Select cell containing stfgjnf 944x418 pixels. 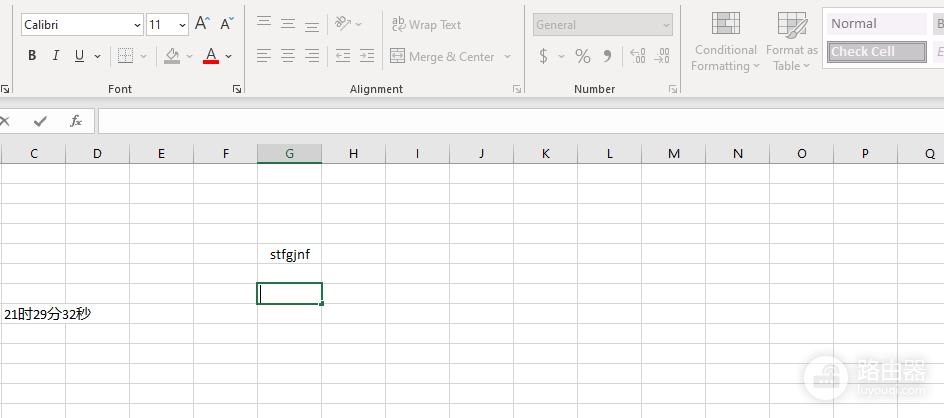click(290, 254)
